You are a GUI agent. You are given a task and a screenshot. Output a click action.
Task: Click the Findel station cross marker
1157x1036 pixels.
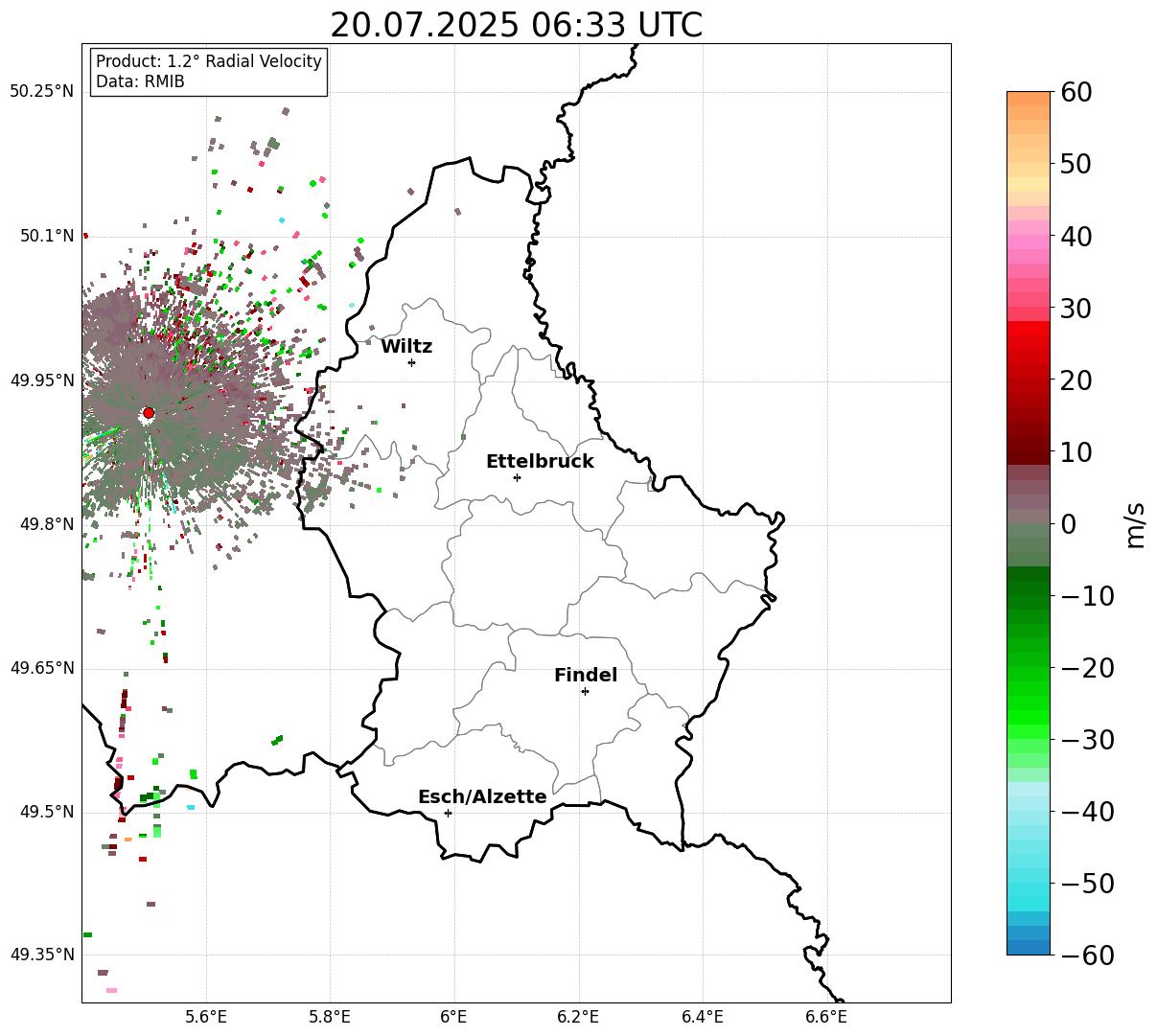click(x=585, y=691)
